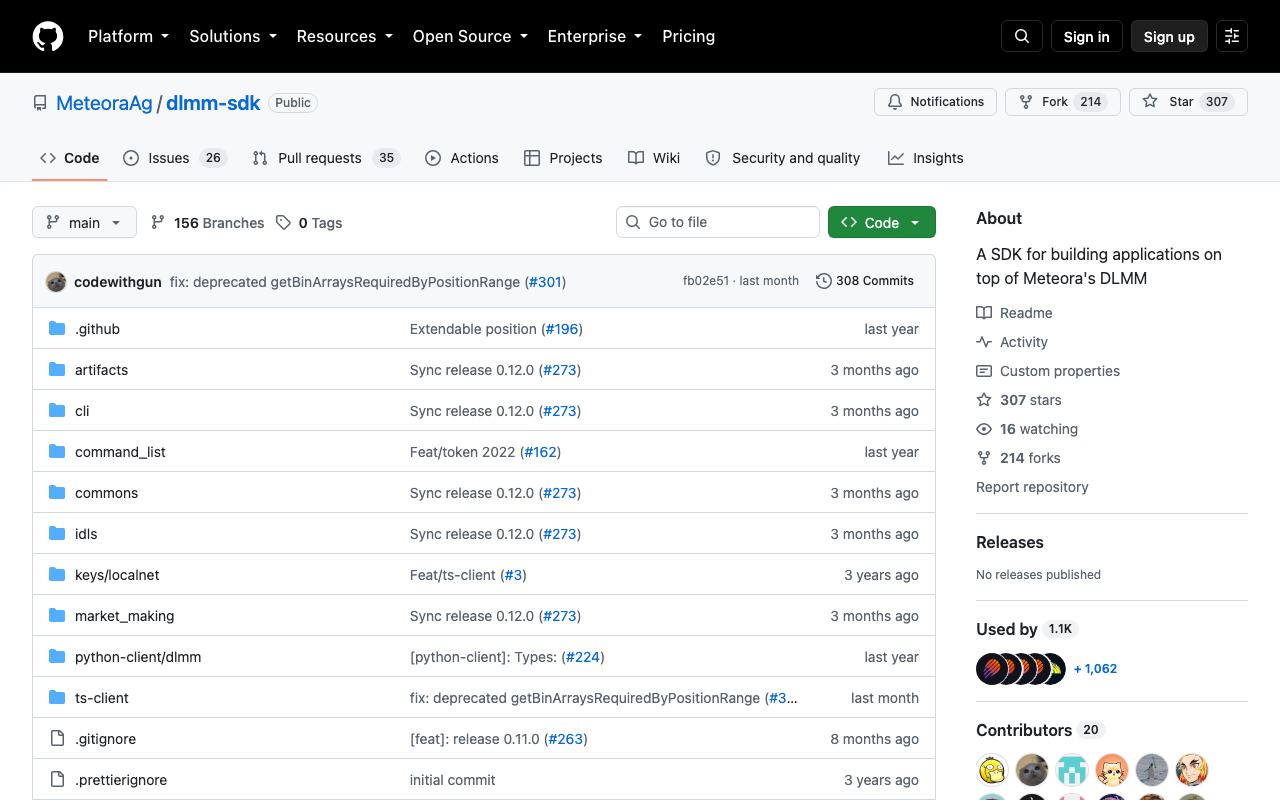Open the .github folder

[97, 329]
